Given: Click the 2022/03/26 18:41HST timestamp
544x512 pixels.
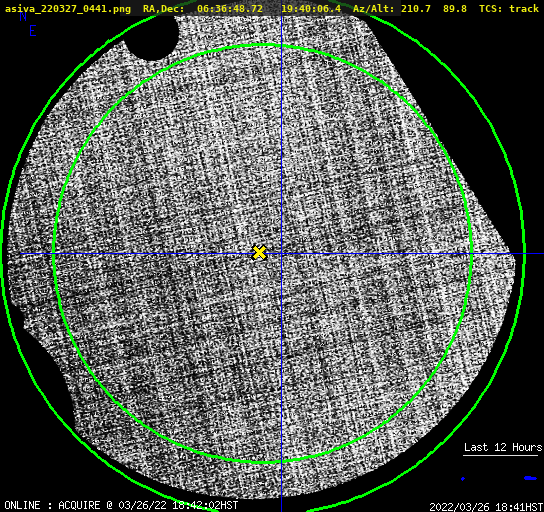Looking at the screenshot, I should tap(486, 507).
